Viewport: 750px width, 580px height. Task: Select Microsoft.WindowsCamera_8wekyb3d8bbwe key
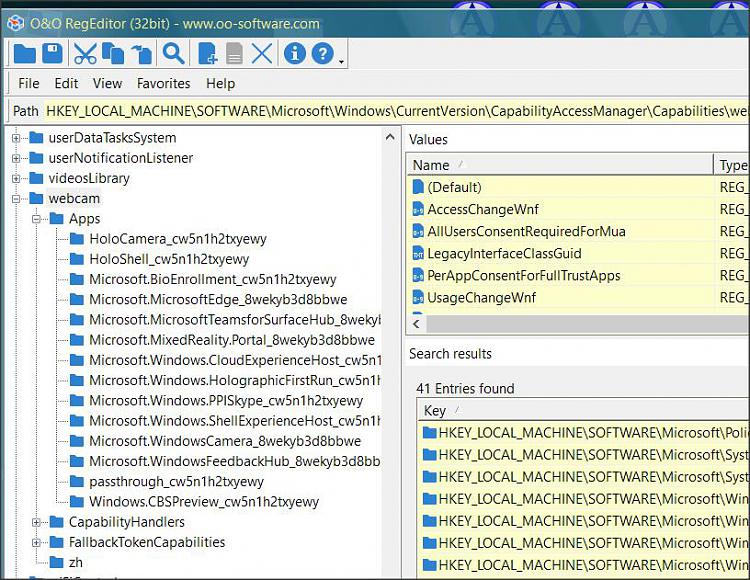(x=225, y=441)
